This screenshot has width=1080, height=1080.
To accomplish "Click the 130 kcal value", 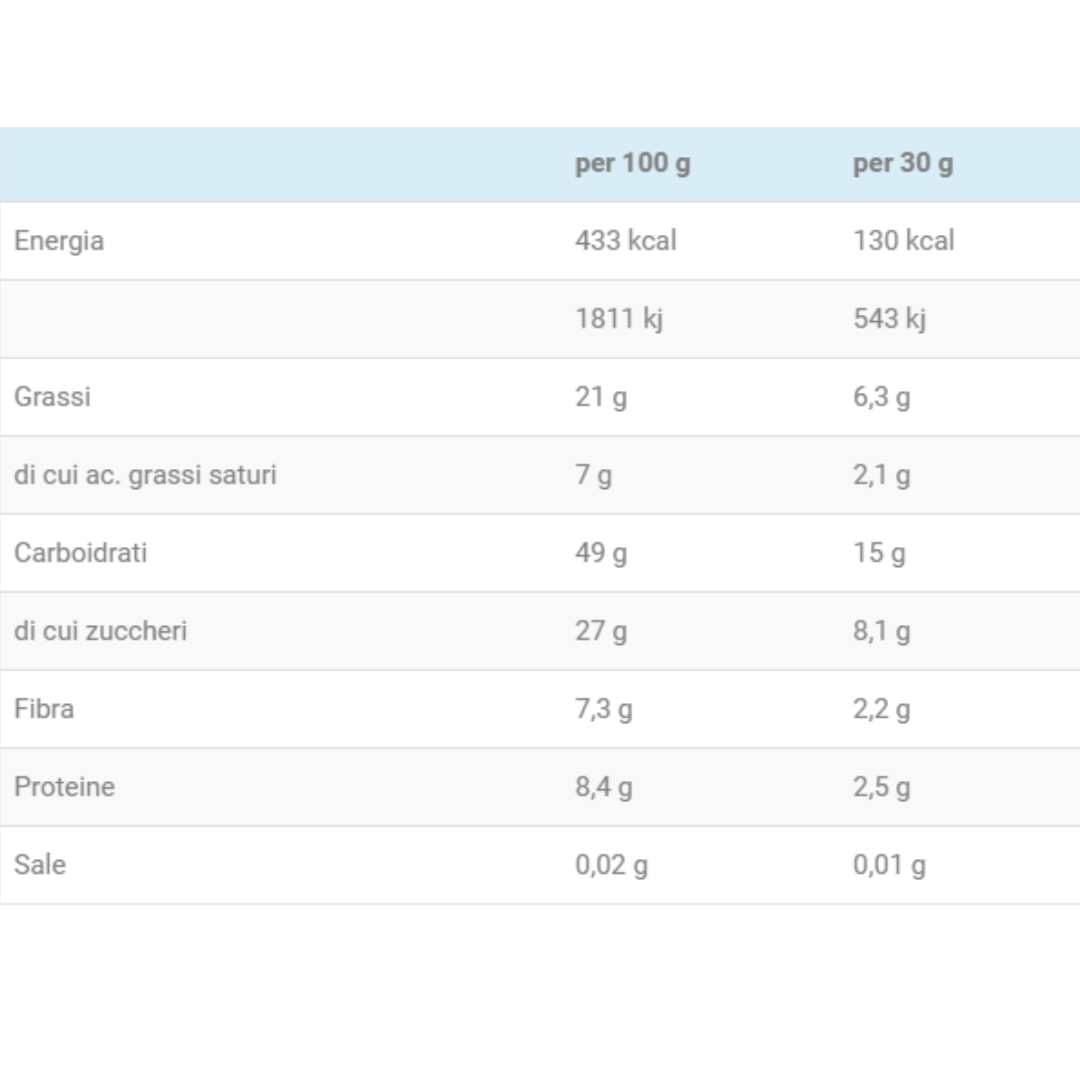I will coord(903,241).
